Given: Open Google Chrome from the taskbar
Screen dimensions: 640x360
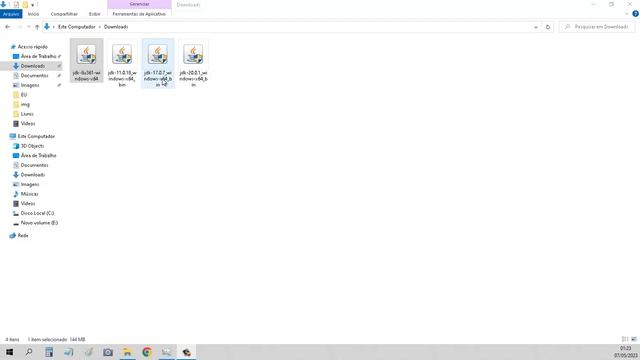Looking at the screenshot, I should (x=147, y=352).
